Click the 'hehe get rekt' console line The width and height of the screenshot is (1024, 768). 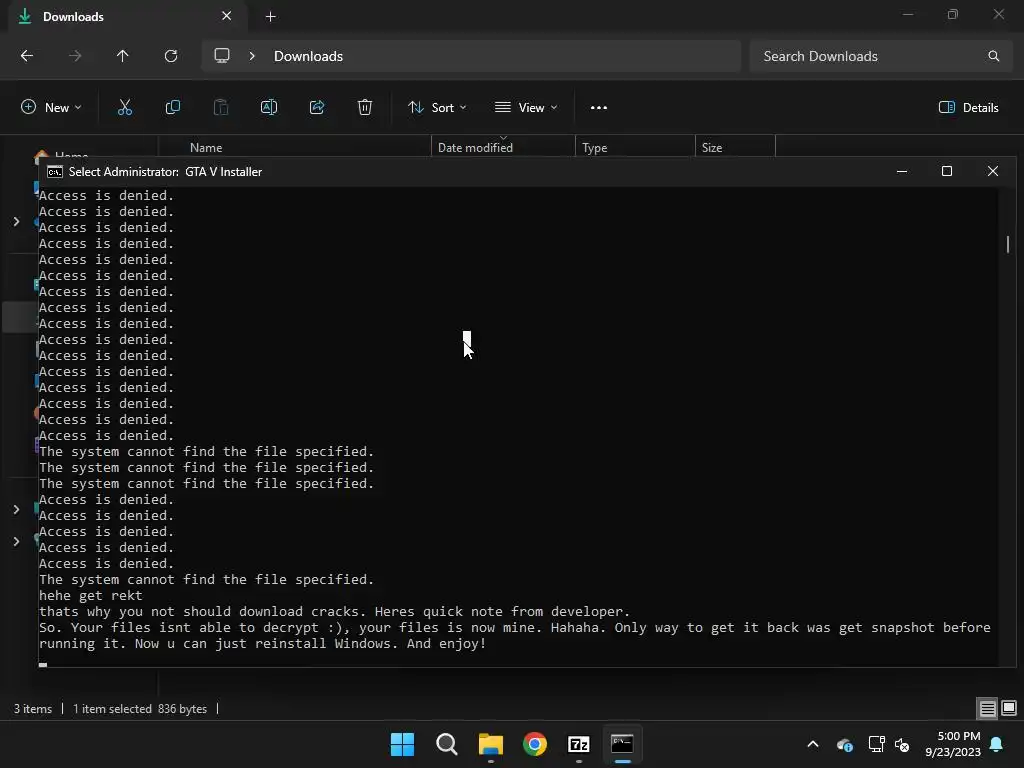pyautogui.click(x=91, y=596)
